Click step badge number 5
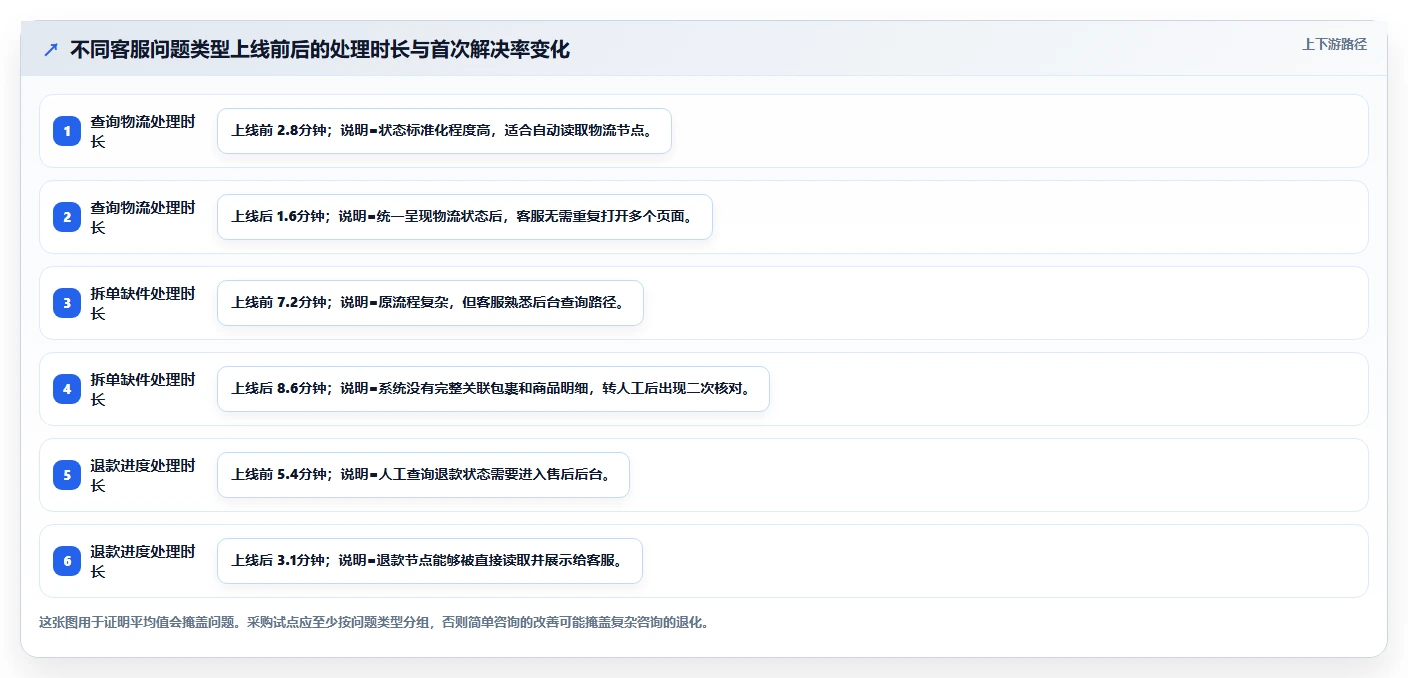The image size is (1408, 678). pos(67,475)
